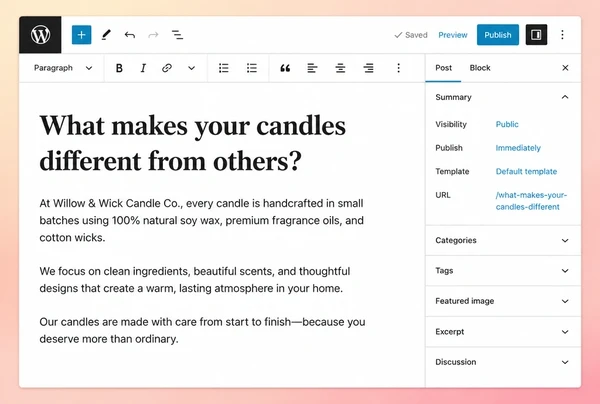Align text left
This screenshot has width=600, height=404.
coord(312,68)
